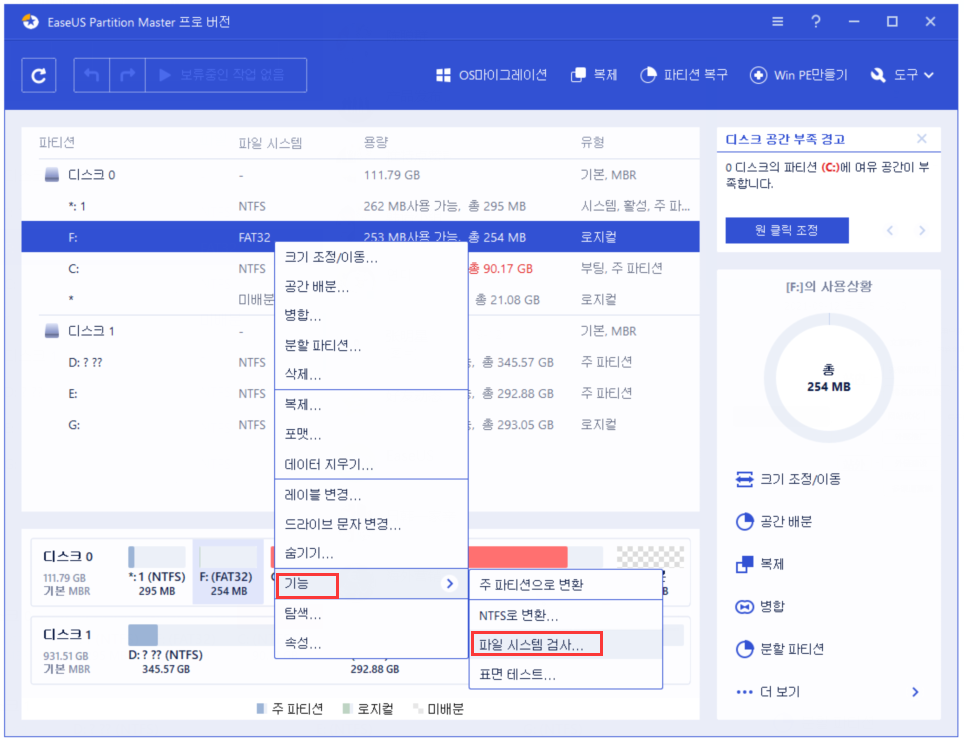Click the *: 1 (NTFS) 295 MB block in the disk map

[157, 572]
